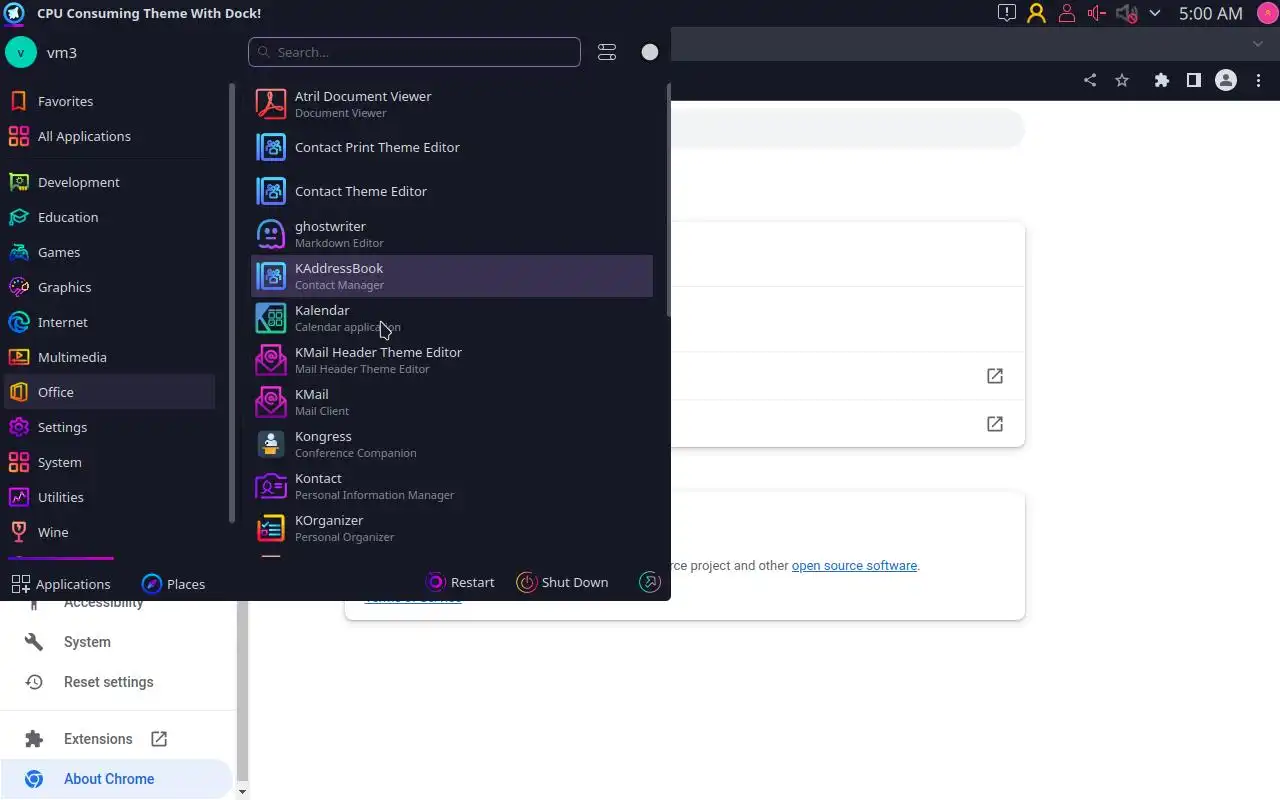
Task: Click the Shut Down button
Action: [x=563, y=582]
